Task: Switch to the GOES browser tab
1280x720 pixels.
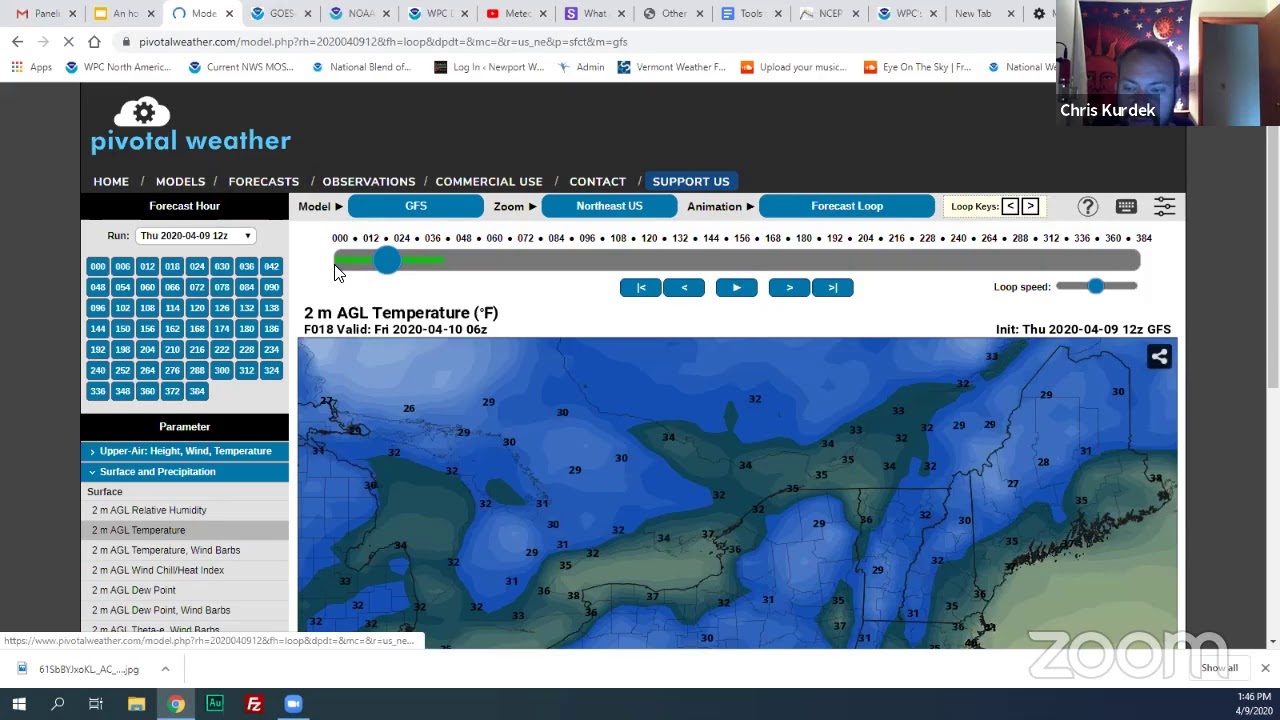Action: (x=282, y=14)
